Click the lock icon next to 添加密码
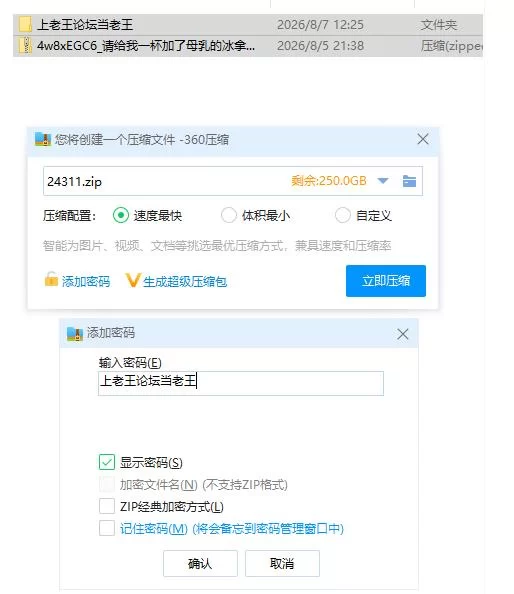The width and height of the screenshot is (514, 594). pos(51,280)
